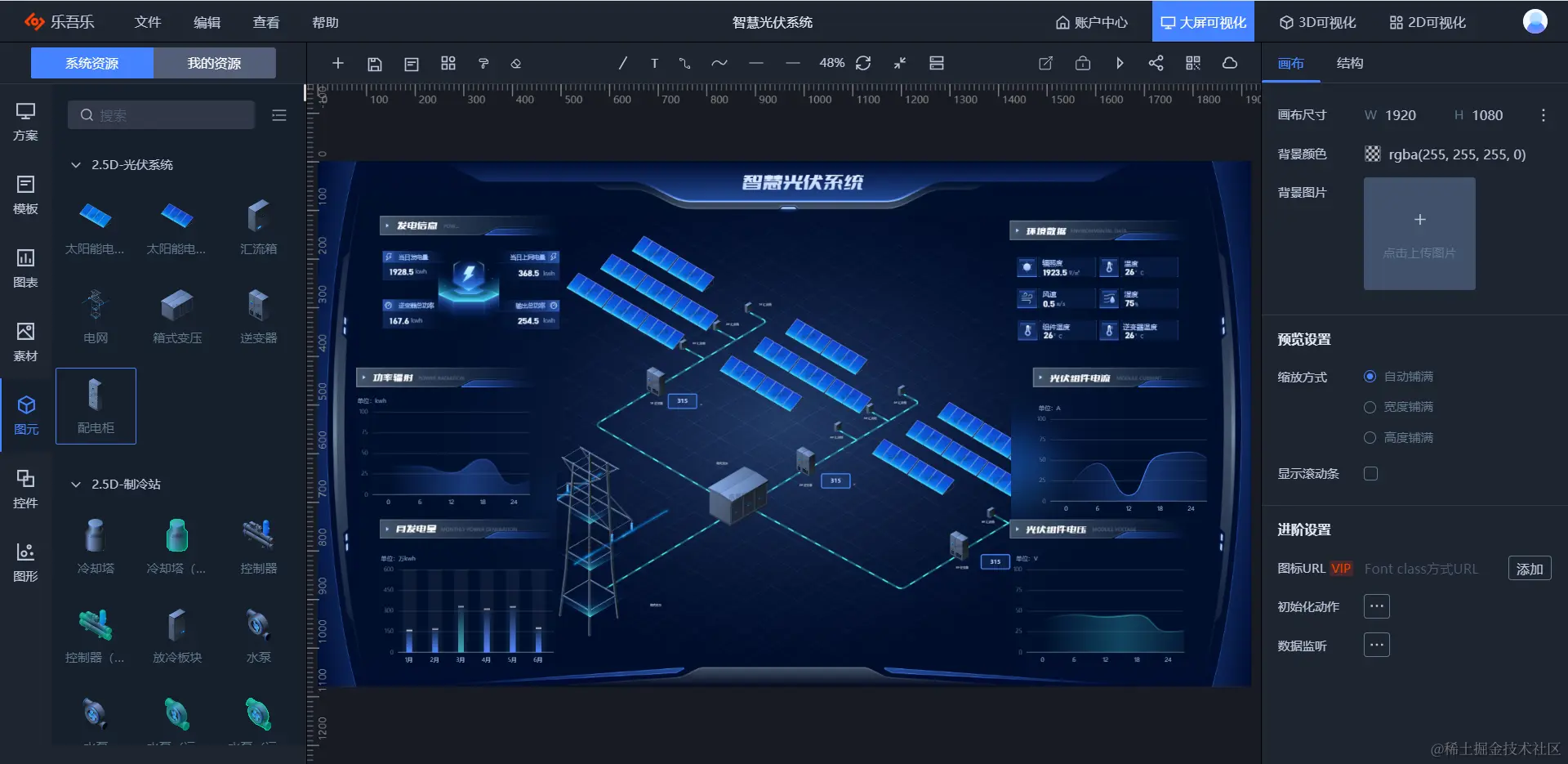This screenshot has width=1568, height=764.
Task: Open the 方案 sidebar section
Action: click(x=26, y=122)
